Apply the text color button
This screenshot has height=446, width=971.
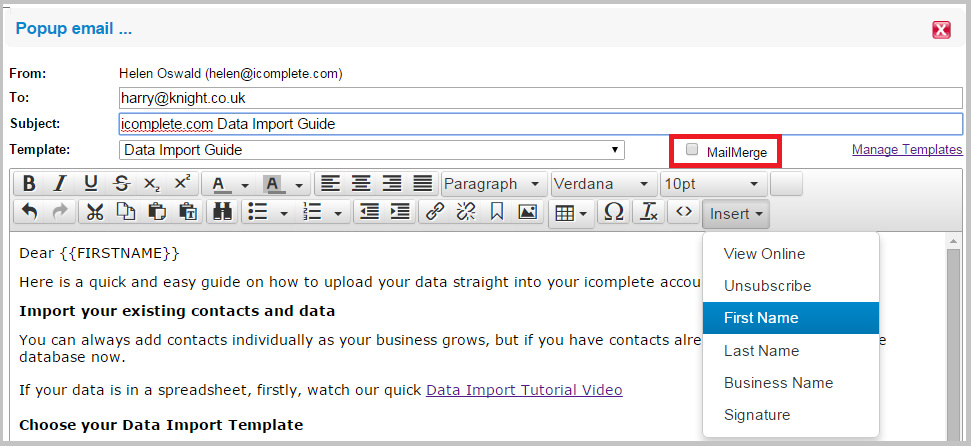coord(219,184)
